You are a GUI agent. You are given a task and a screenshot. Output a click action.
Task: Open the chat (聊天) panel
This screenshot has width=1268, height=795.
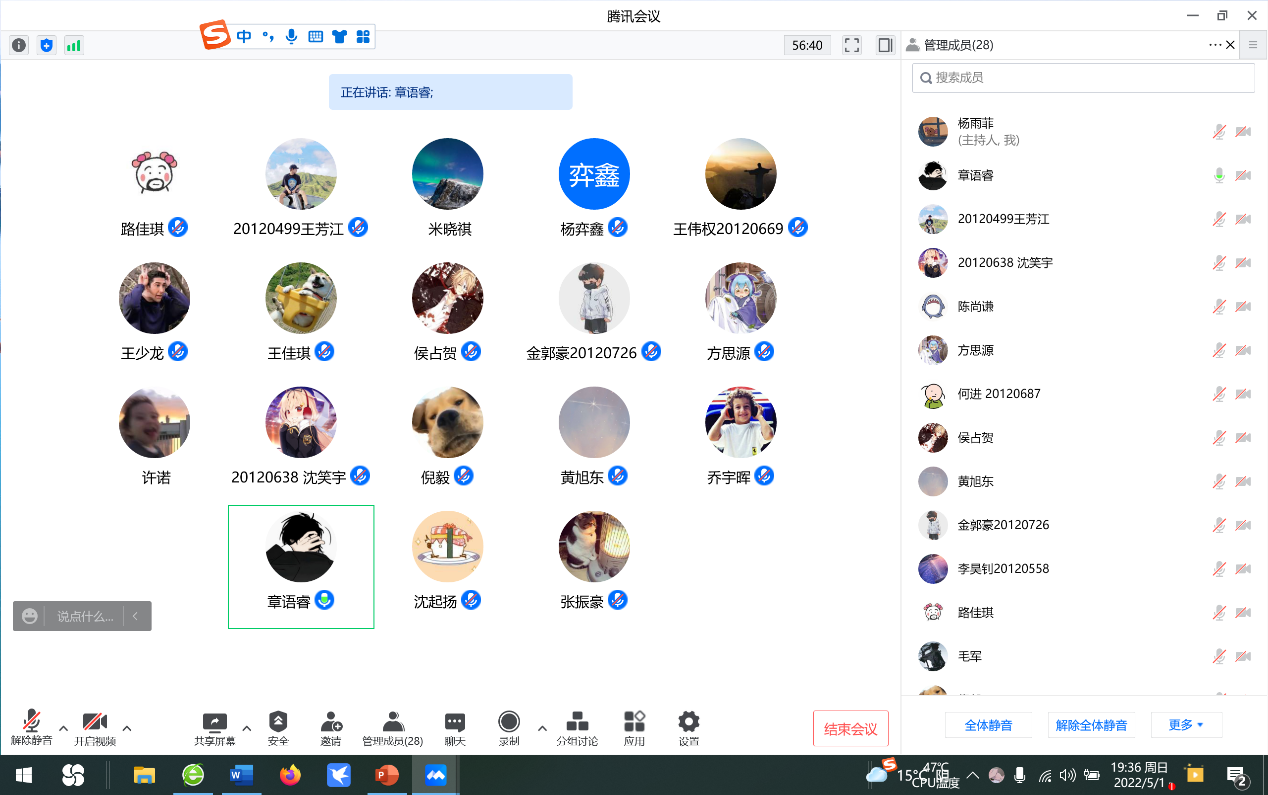point(455,727)
